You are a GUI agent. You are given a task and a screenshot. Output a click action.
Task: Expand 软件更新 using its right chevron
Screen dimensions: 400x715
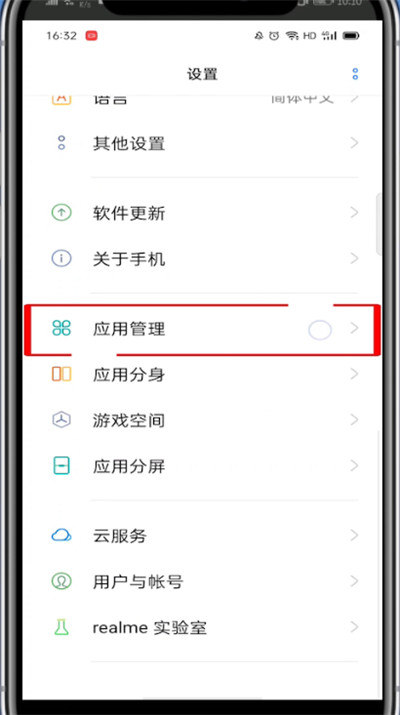354,212
